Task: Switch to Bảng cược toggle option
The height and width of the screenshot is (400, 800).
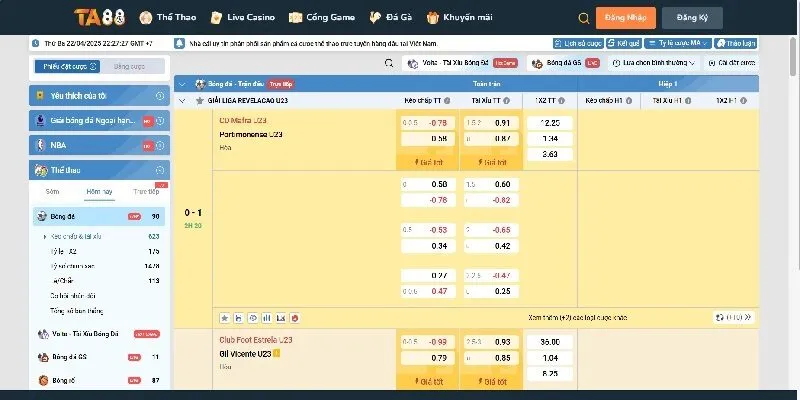Action: pyautogui.click(x=130, y=66)
